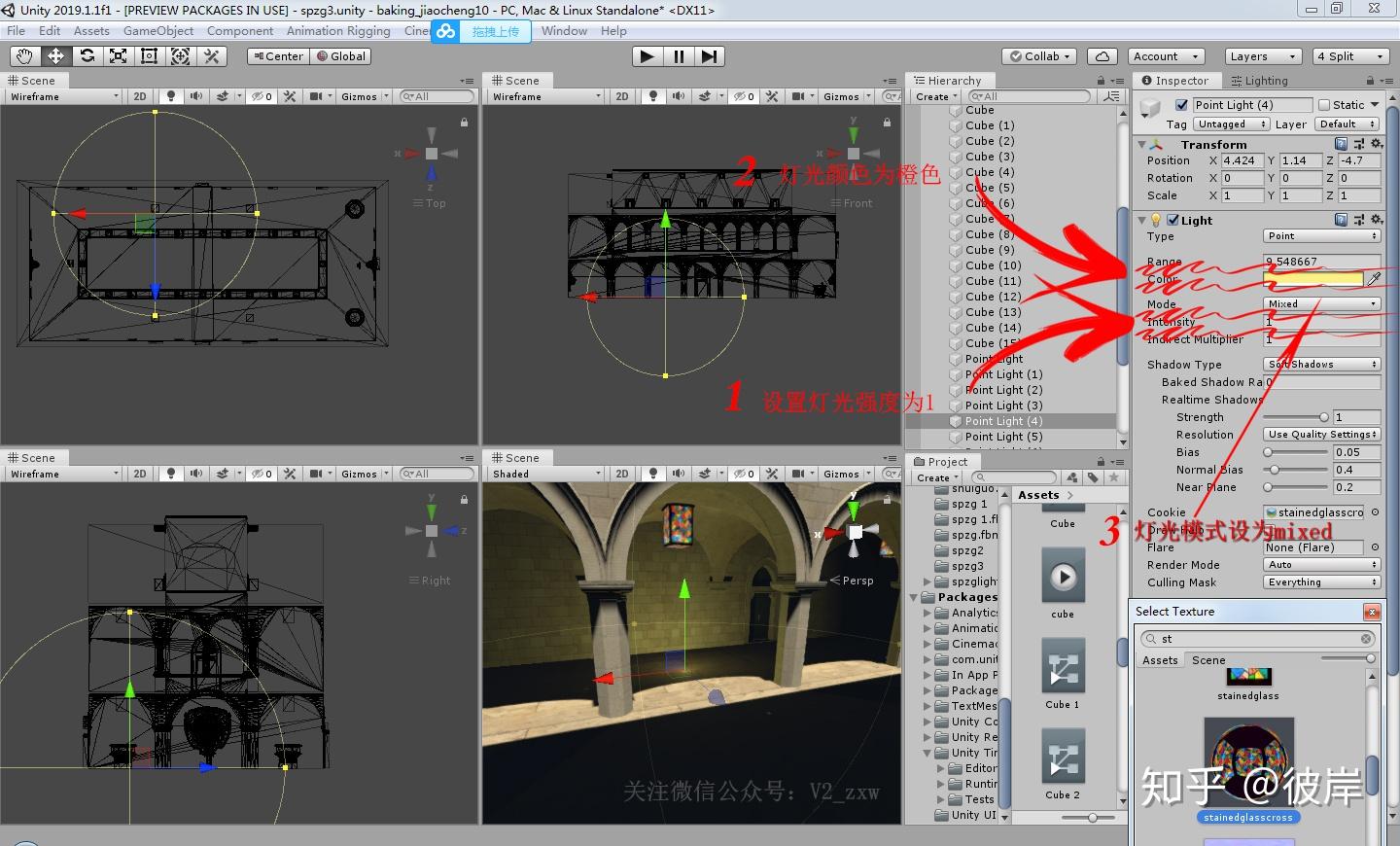Click the Pause button
1400x846 pixels.
pos(679,56)
